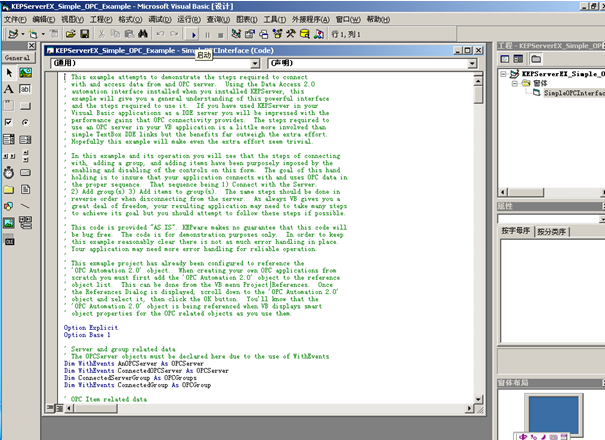Select the CheckBox control in toolbox

9,122
